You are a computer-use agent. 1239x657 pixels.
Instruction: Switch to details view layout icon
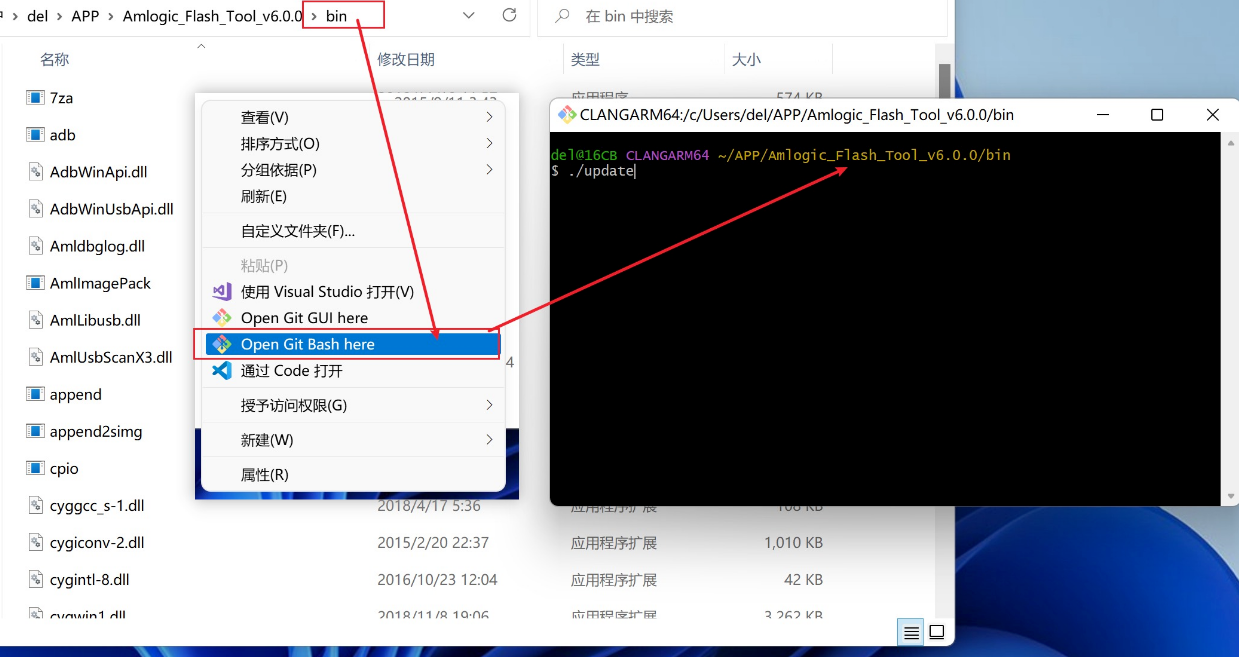pyautogui.click(x=911, y=632)
